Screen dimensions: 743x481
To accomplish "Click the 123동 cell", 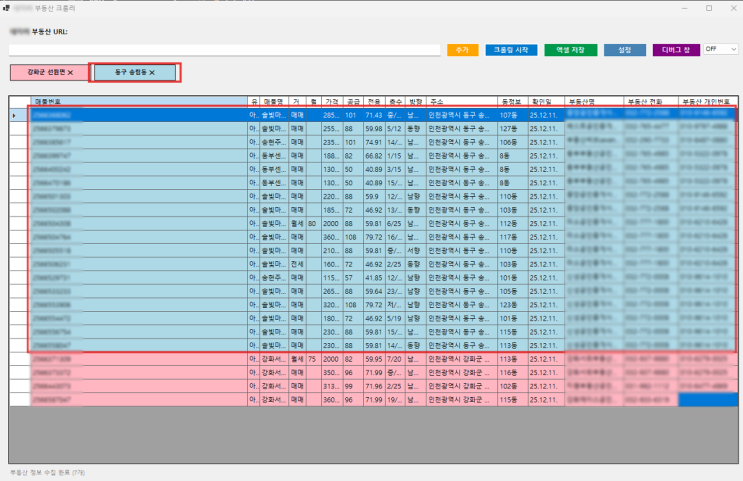I will [x=512, y=305].
